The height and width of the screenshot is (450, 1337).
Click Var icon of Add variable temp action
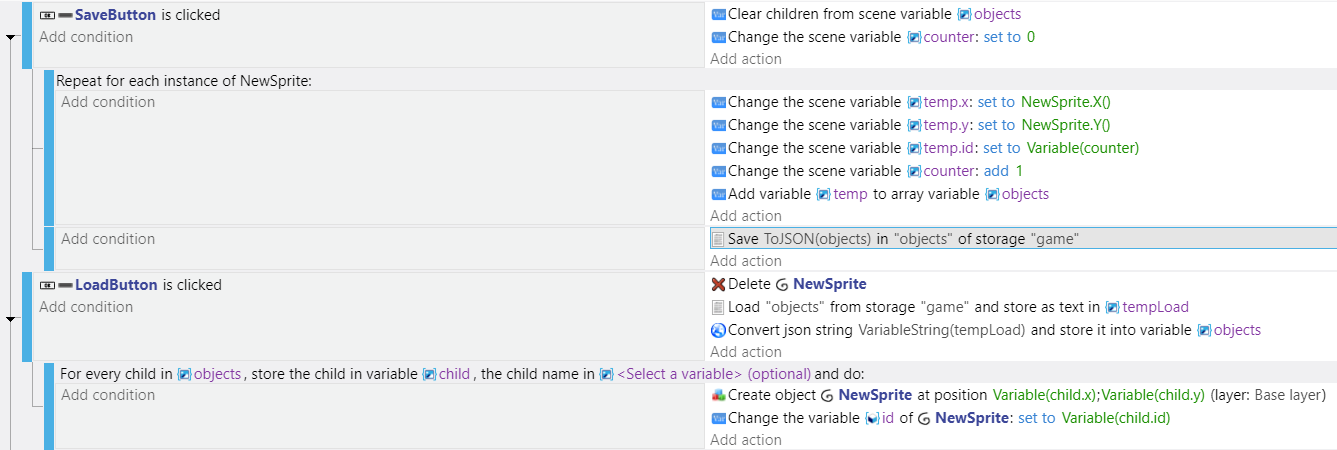(x=718, y=194)
